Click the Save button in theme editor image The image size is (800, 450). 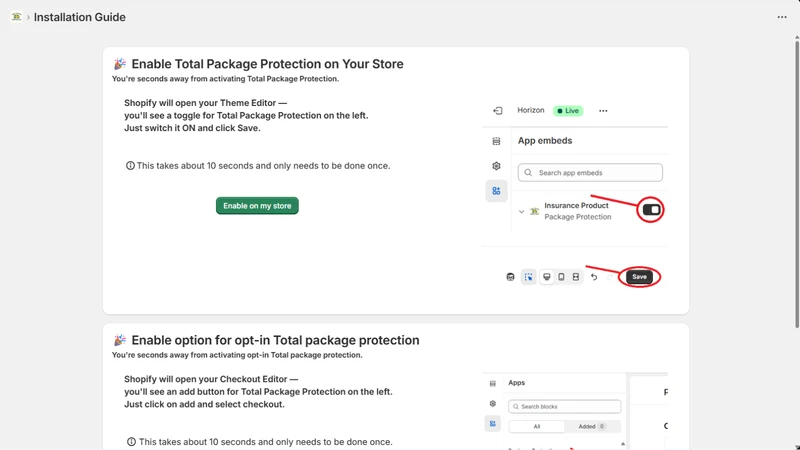tap(639, 277)
